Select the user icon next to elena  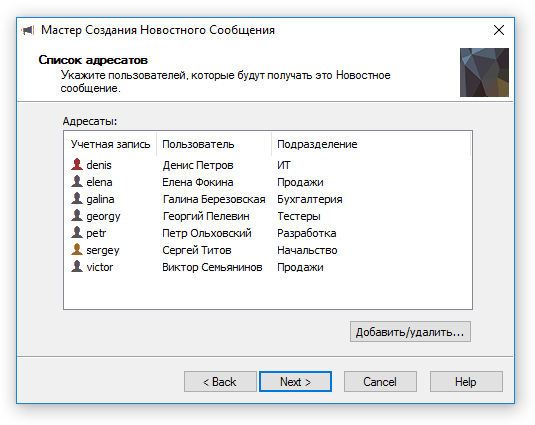[x=77, y=181]
